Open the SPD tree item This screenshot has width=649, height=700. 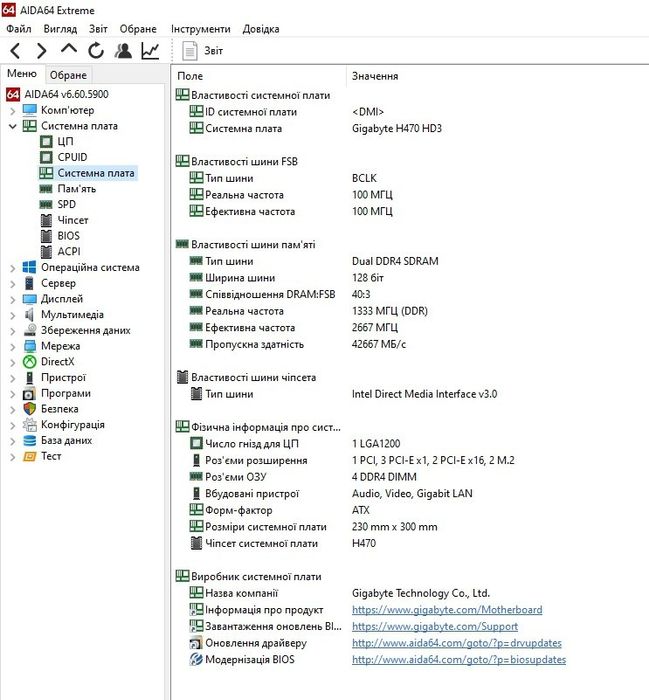(x=67, y=204)
